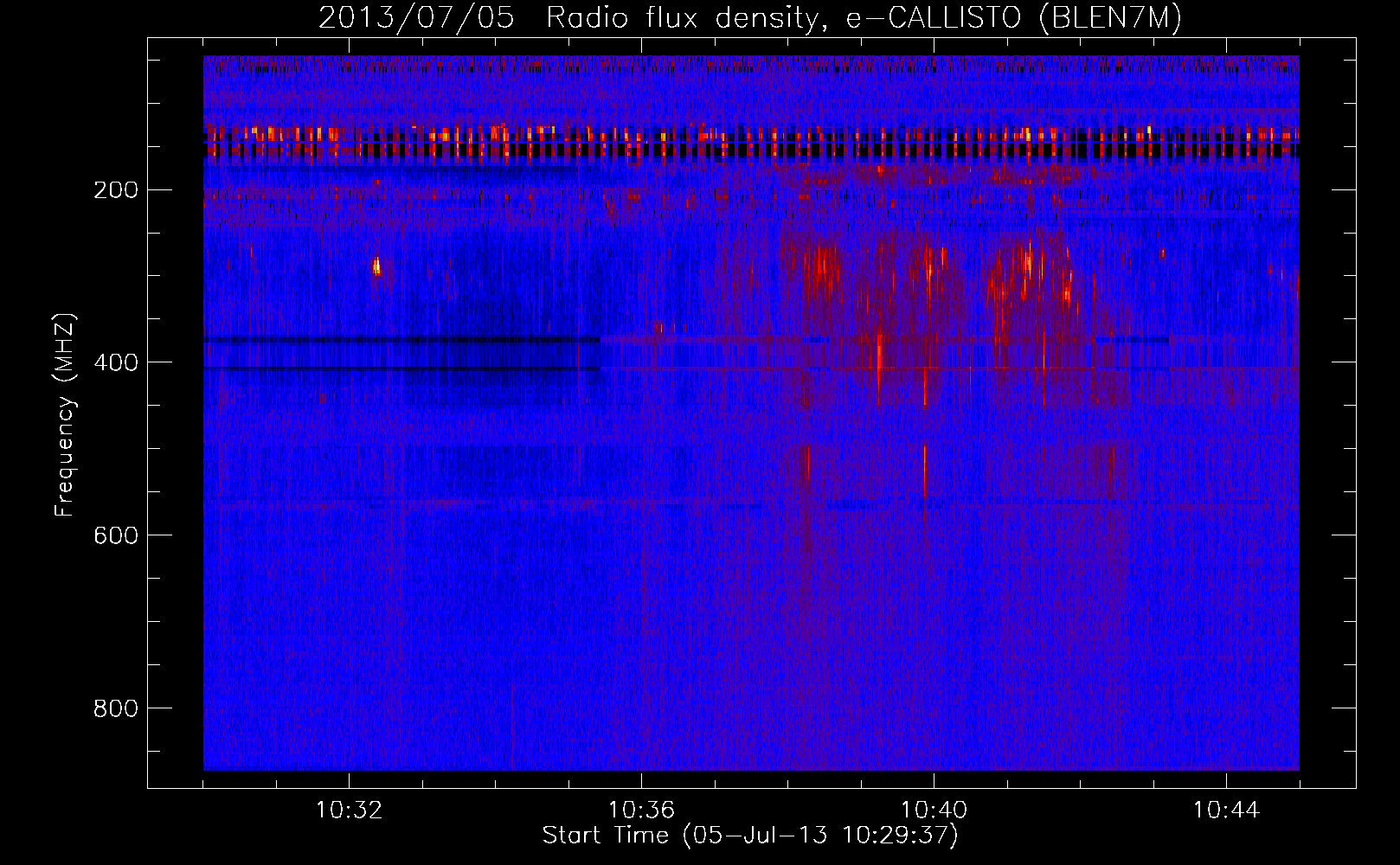Screen dimensions: 1400x865
Task: Select the 10:44 time tick label
Action: click(x=1226, y=811)
